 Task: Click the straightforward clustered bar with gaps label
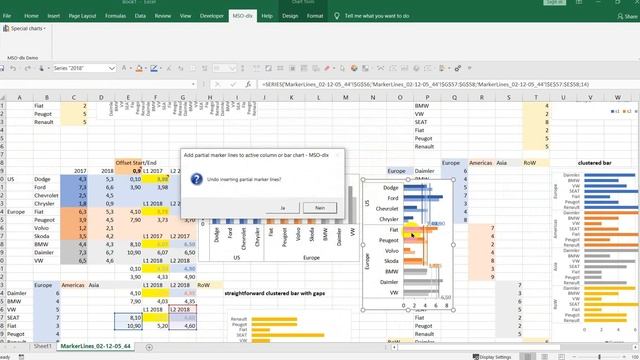275,293
